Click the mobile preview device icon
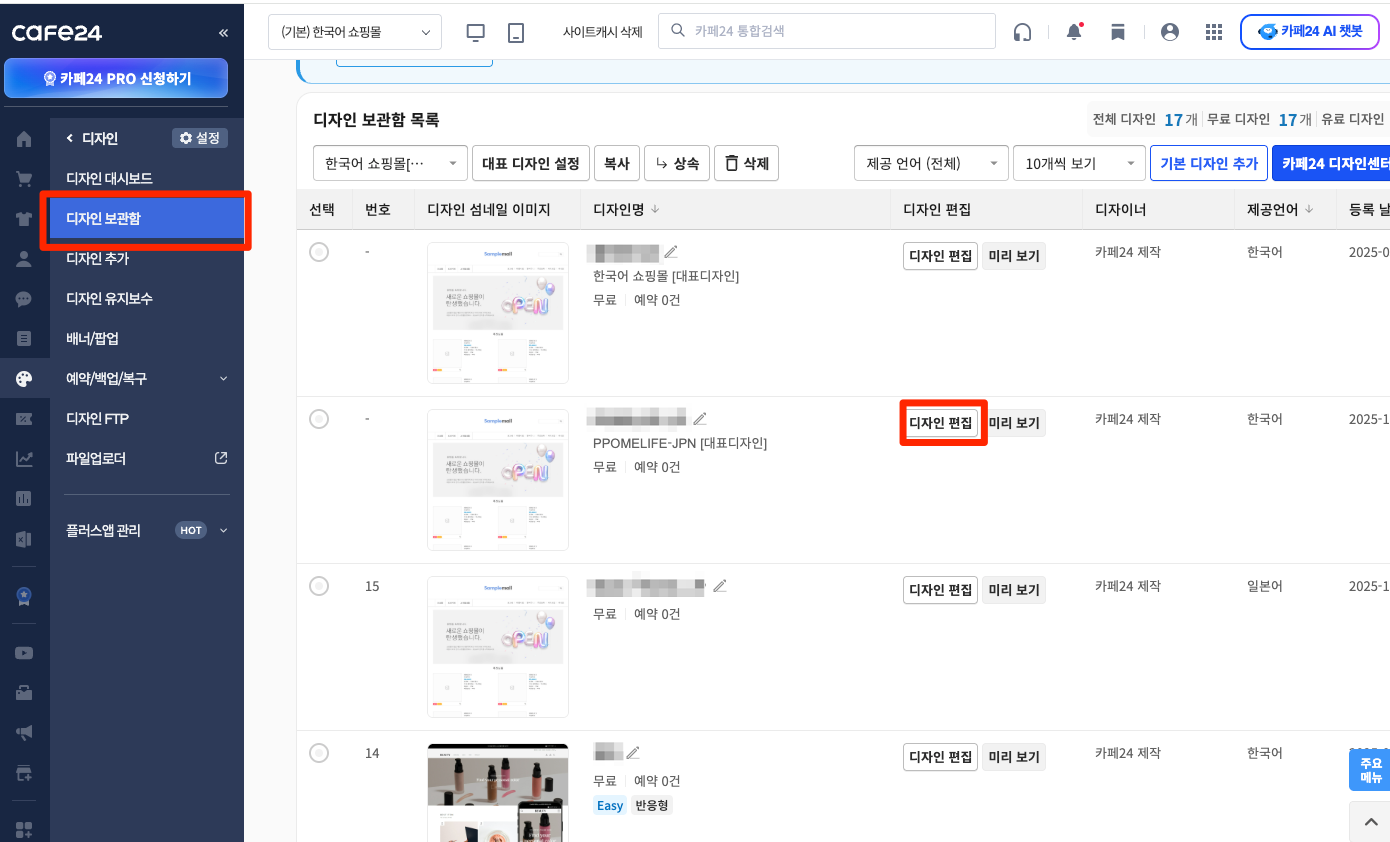 click(x=516, y=32)
